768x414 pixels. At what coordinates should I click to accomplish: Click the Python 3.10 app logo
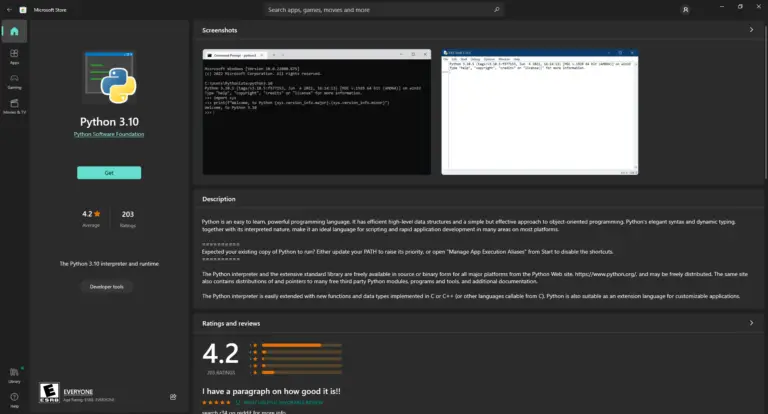109,77
